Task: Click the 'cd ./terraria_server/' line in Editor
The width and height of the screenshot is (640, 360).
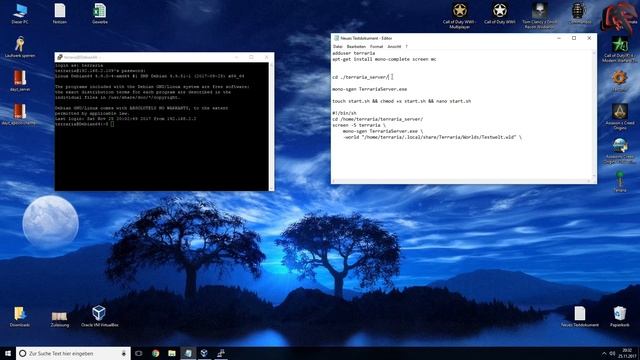Action: pyautogui.click(x=360, y=77)
